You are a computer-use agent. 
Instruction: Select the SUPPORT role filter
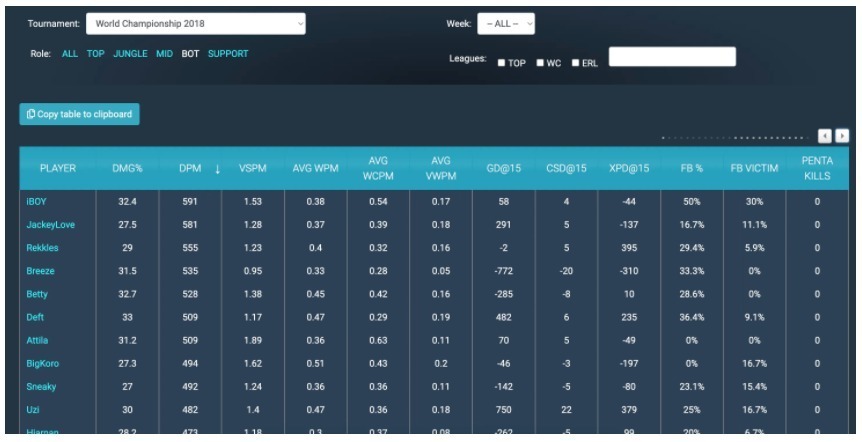(228, 53)
